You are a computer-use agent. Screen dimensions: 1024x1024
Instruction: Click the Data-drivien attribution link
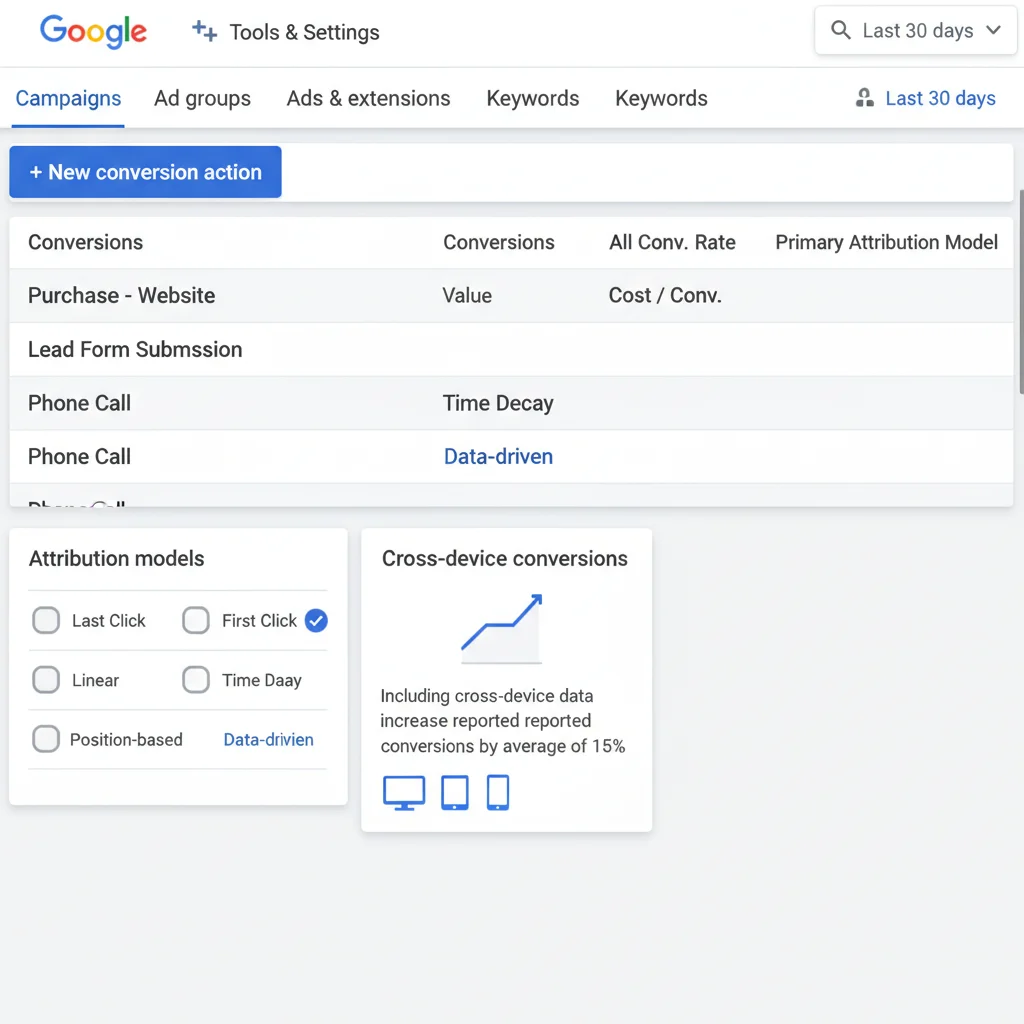(268, 739)
